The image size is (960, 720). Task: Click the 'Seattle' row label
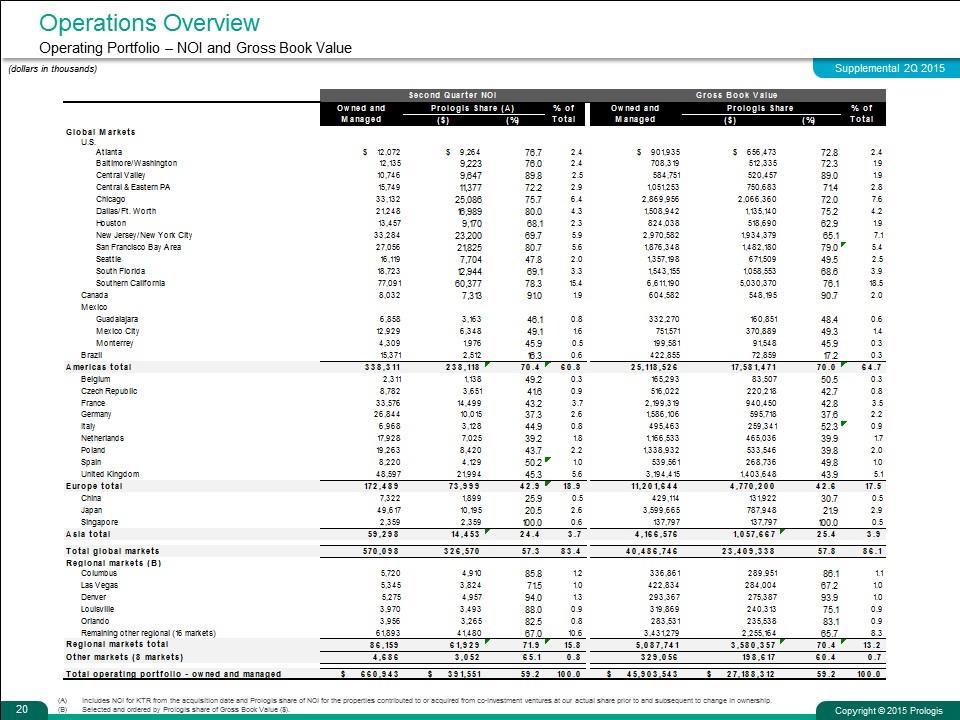(x=108, y=259)
